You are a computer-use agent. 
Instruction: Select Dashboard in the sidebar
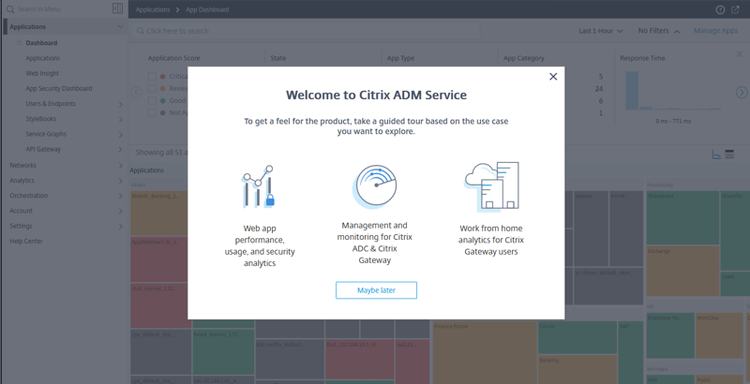coord(41,43)
